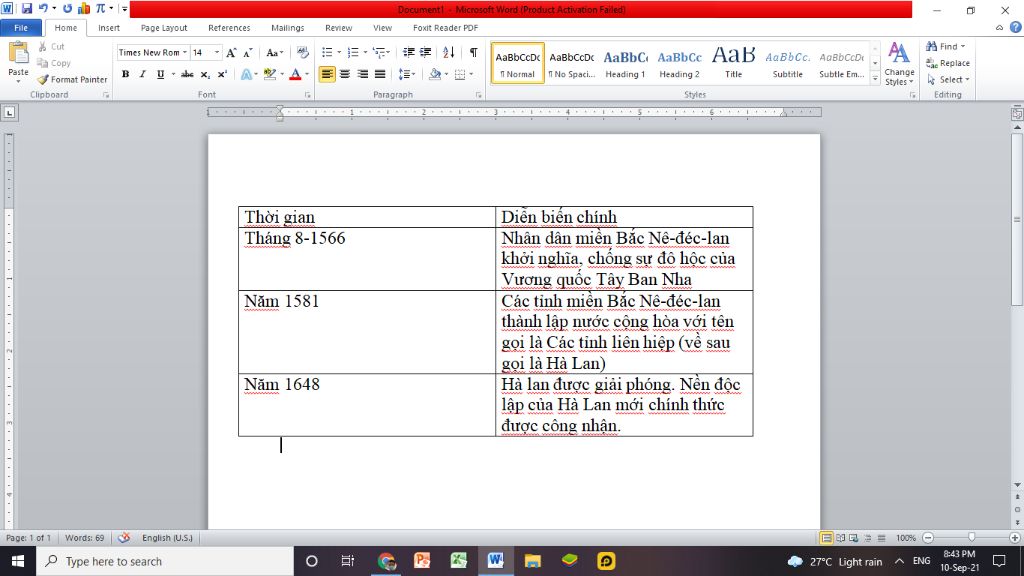1024x576 pixels.
Task: Expand the Numbering list dropdown
Action: 364,52
